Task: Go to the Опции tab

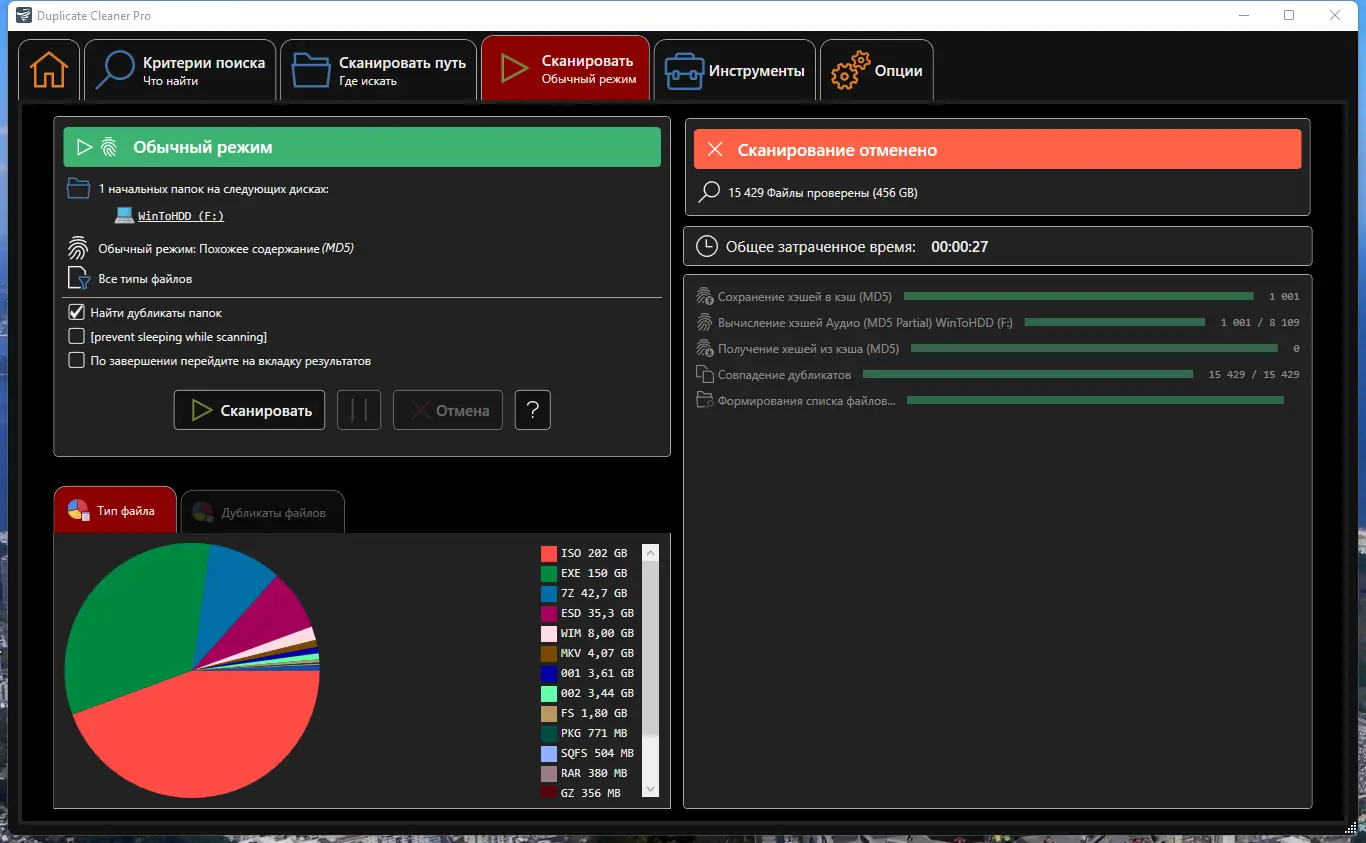Action: pos(877,70)
